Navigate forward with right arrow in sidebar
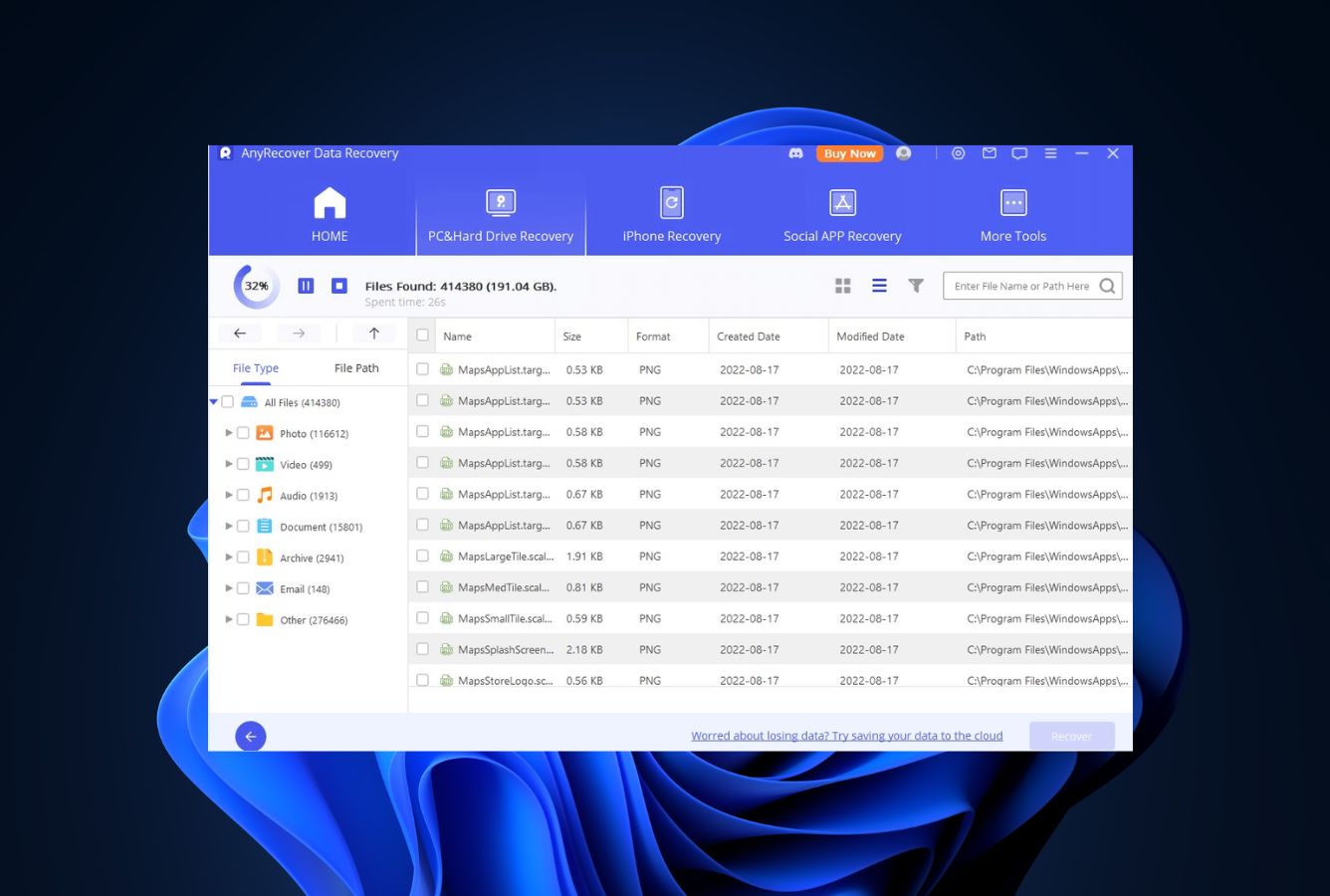The image size is (1330, 896). [299, 334]
